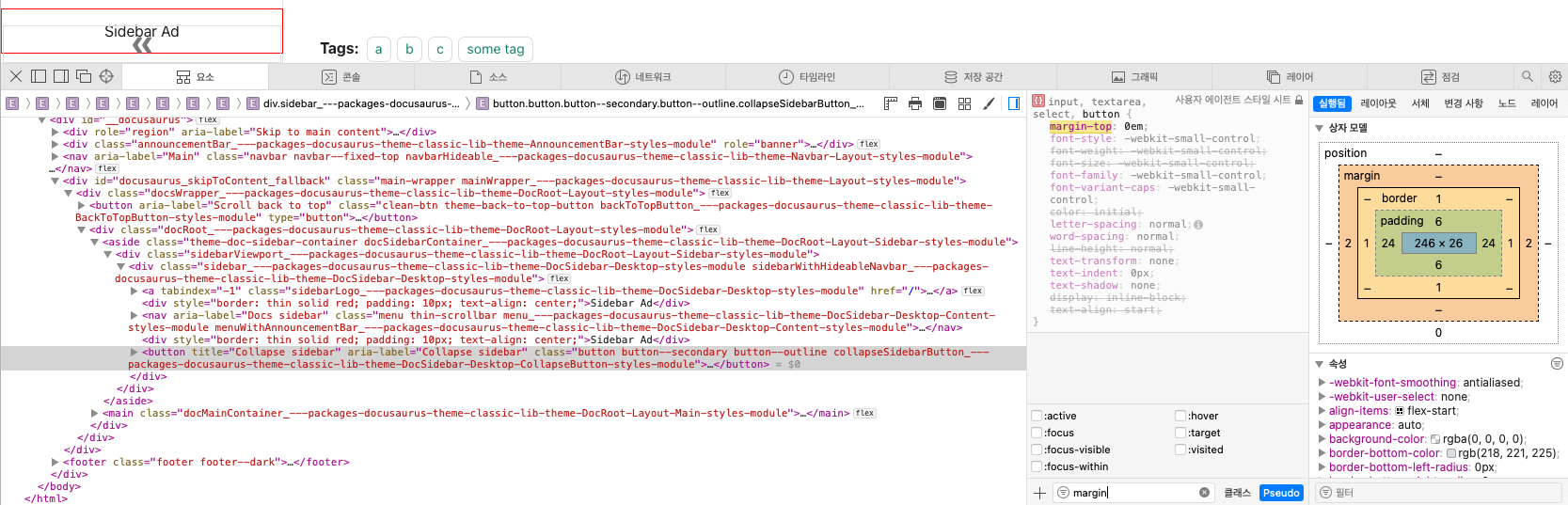The image size is (1568, 505).
Task: Click the print media styles printer icon
Action: pyautogui.click(x=915, y=103)
